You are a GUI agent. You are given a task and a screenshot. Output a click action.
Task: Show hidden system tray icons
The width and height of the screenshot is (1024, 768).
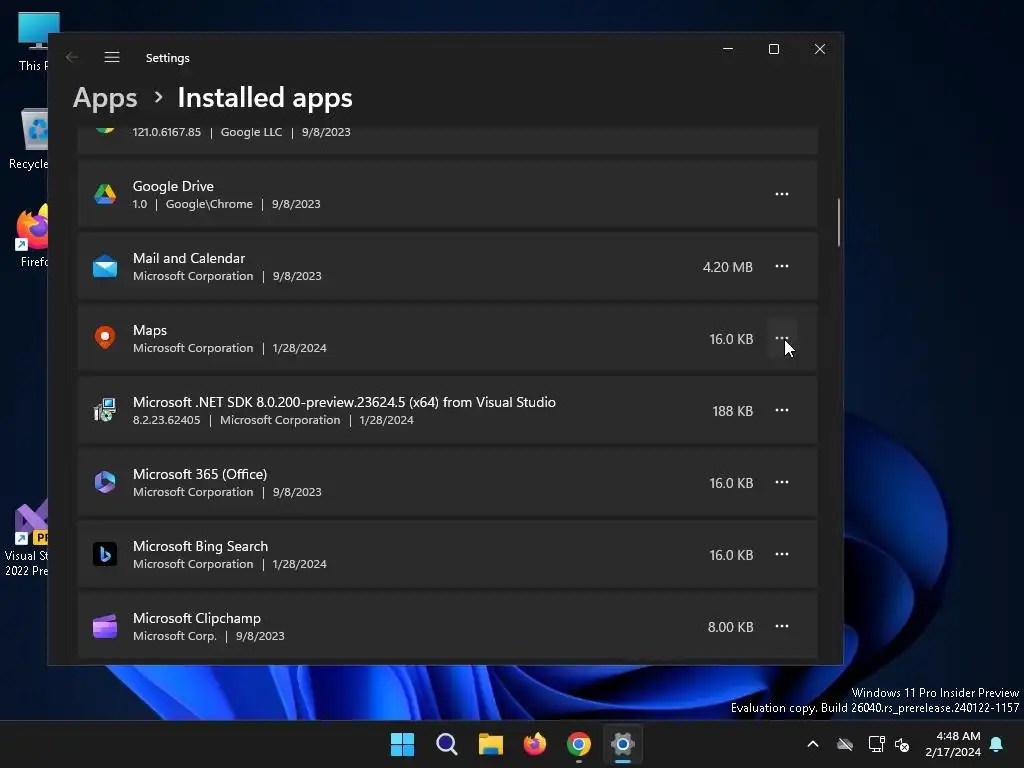click(x=812, y=744)
